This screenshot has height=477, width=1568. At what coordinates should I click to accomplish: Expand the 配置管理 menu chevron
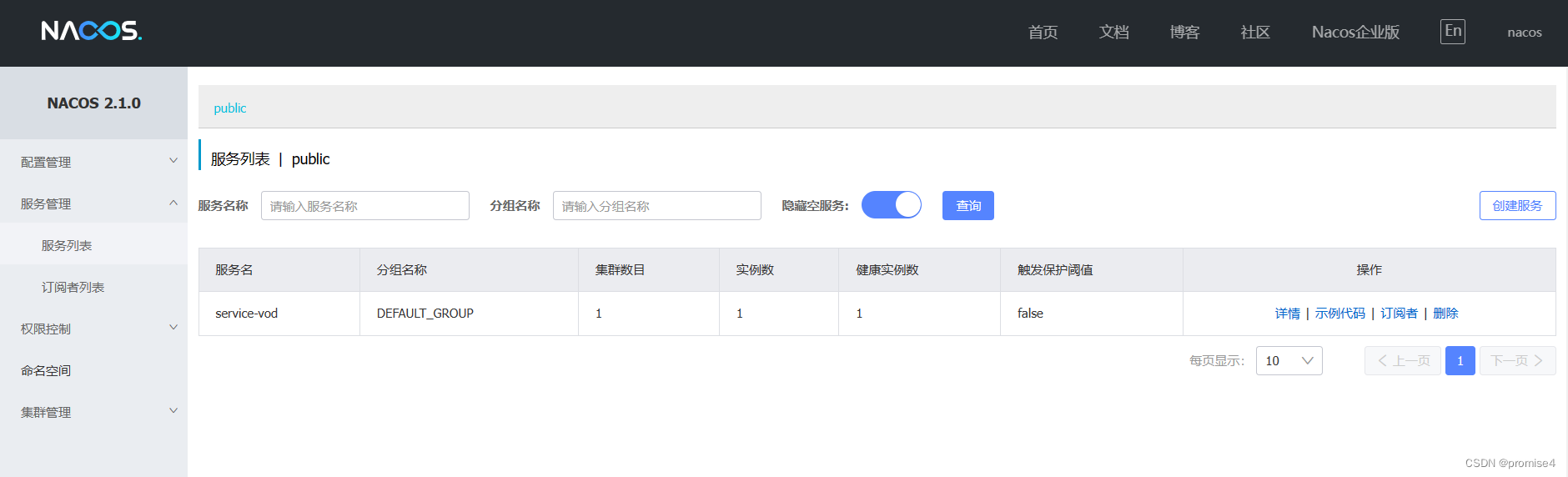coord(173,161)
